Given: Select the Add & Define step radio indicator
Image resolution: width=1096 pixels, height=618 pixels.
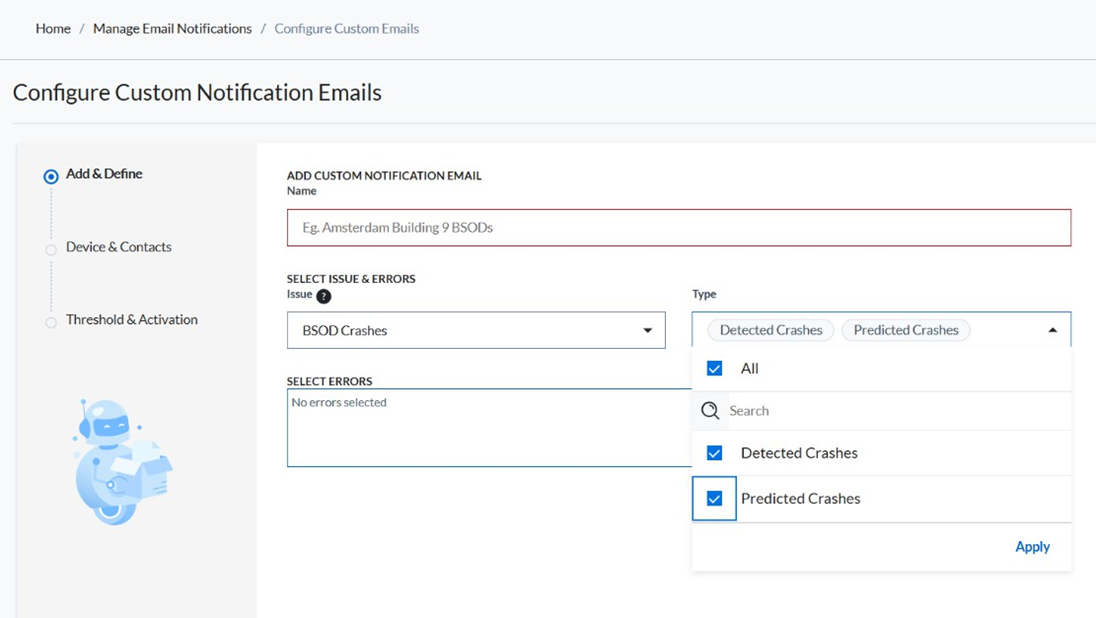Looking at the screenshot, I should tap(51, 177).
